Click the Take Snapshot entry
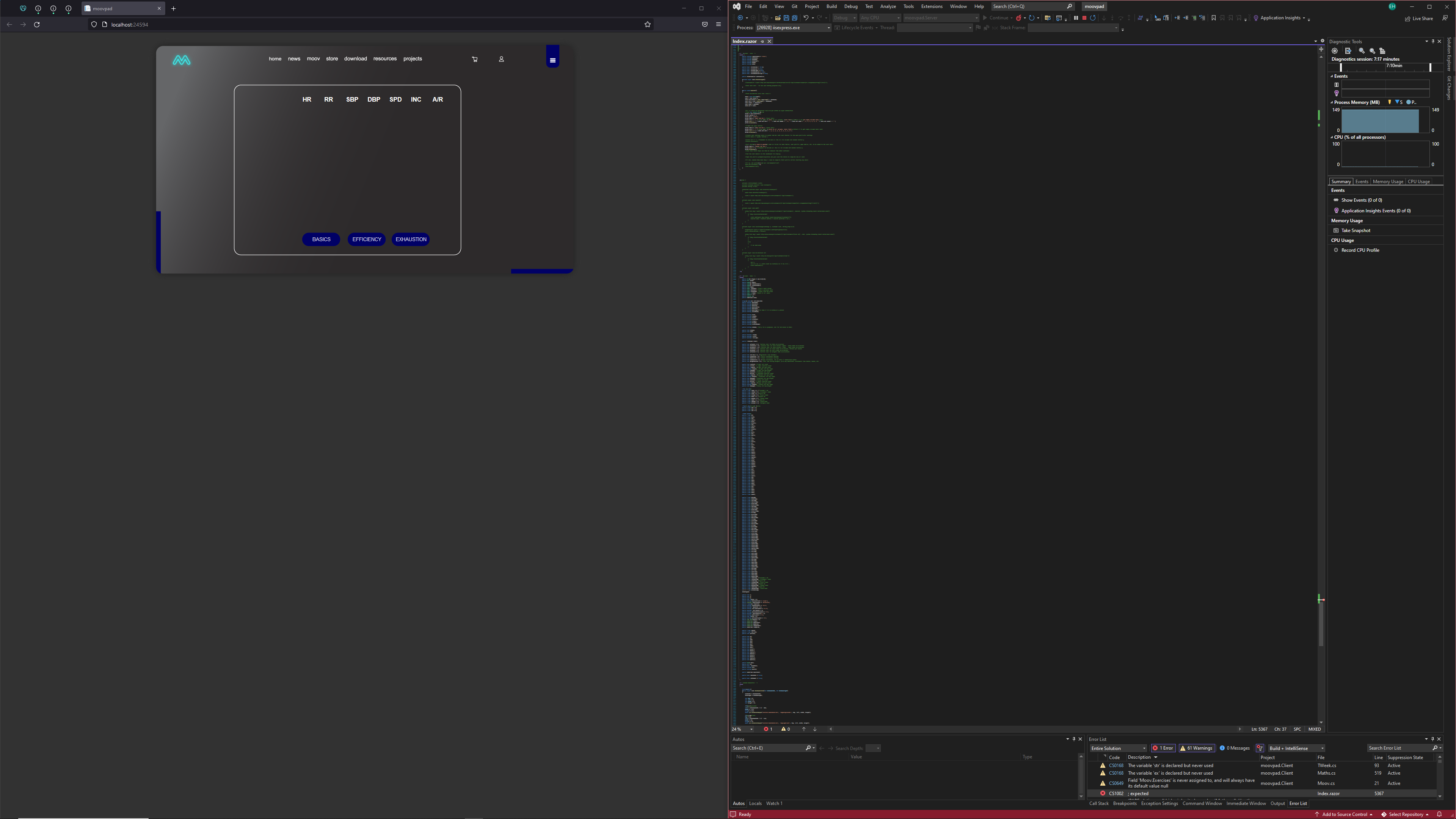Screen dimensions: 1456x819 pos(1352,231)
